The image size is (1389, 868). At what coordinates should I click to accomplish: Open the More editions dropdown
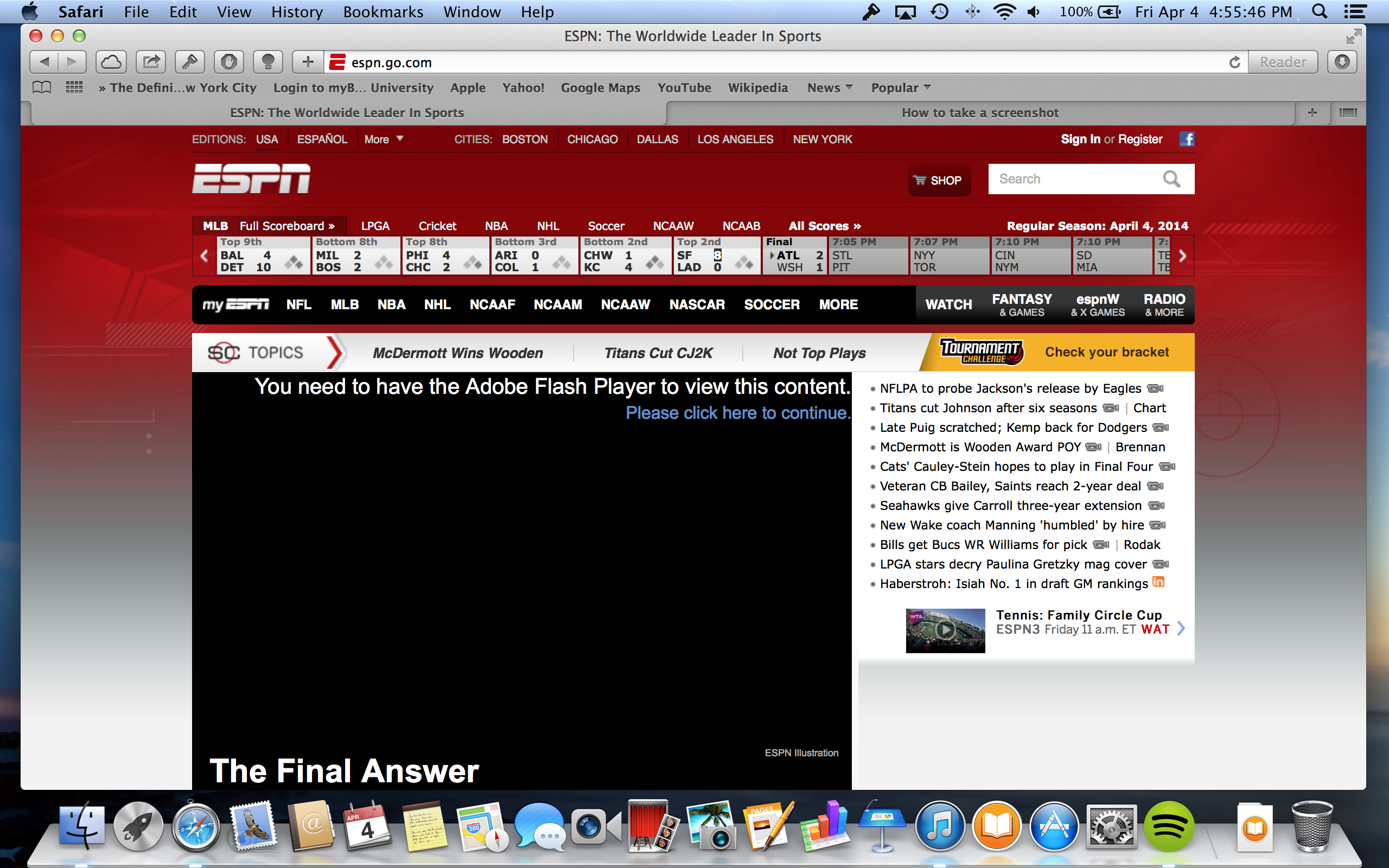(384, 139)
